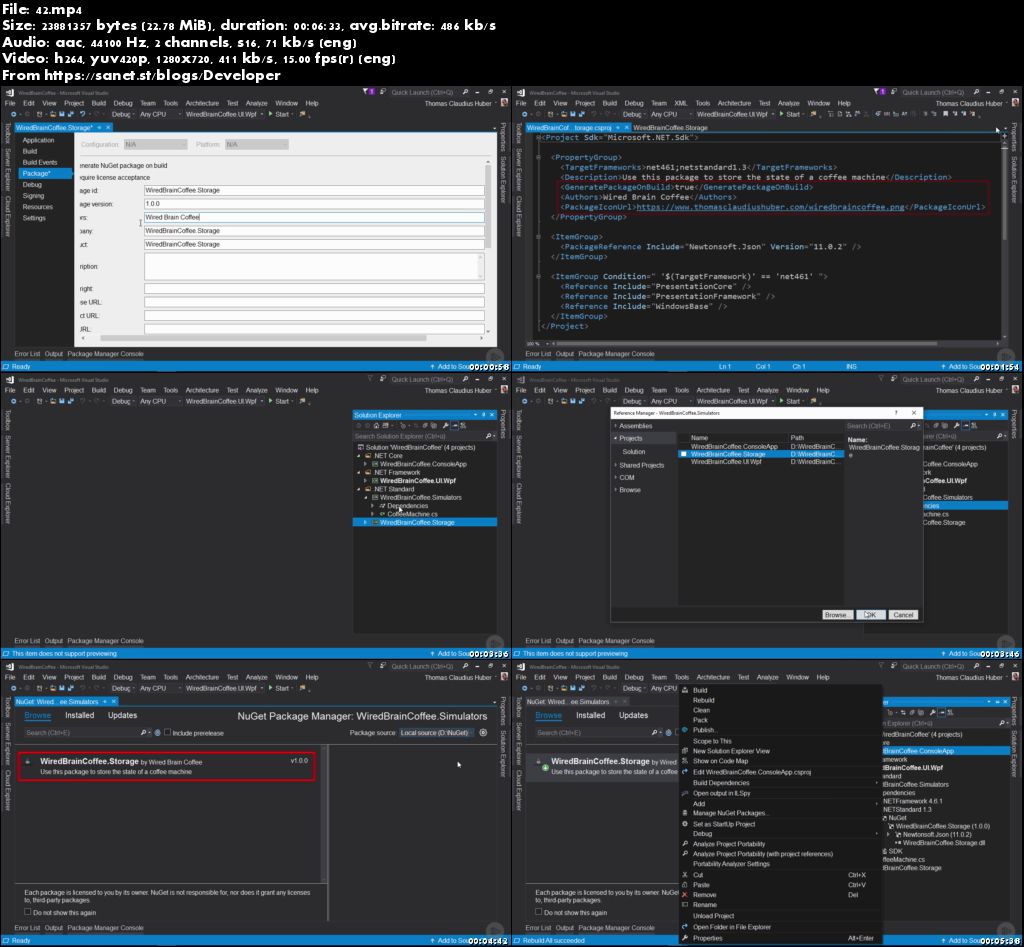Image resolution: width=1024 pixels, height=947 pixels.
Task: Expand Dependencies node under WiredBrainCoffee.Simulators
Action: click(372, 506)
